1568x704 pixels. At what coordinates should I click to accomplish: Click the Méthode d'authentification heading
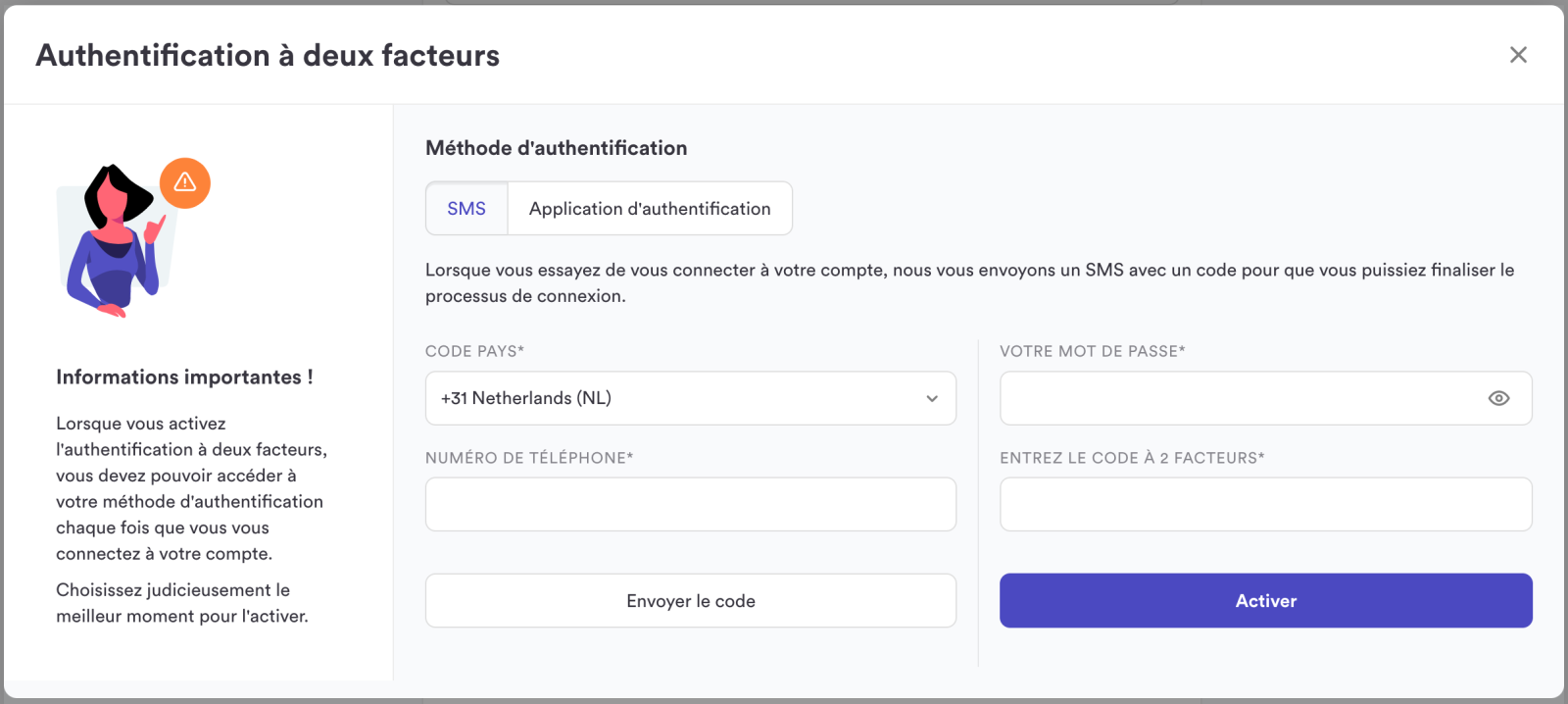[556, 148]
